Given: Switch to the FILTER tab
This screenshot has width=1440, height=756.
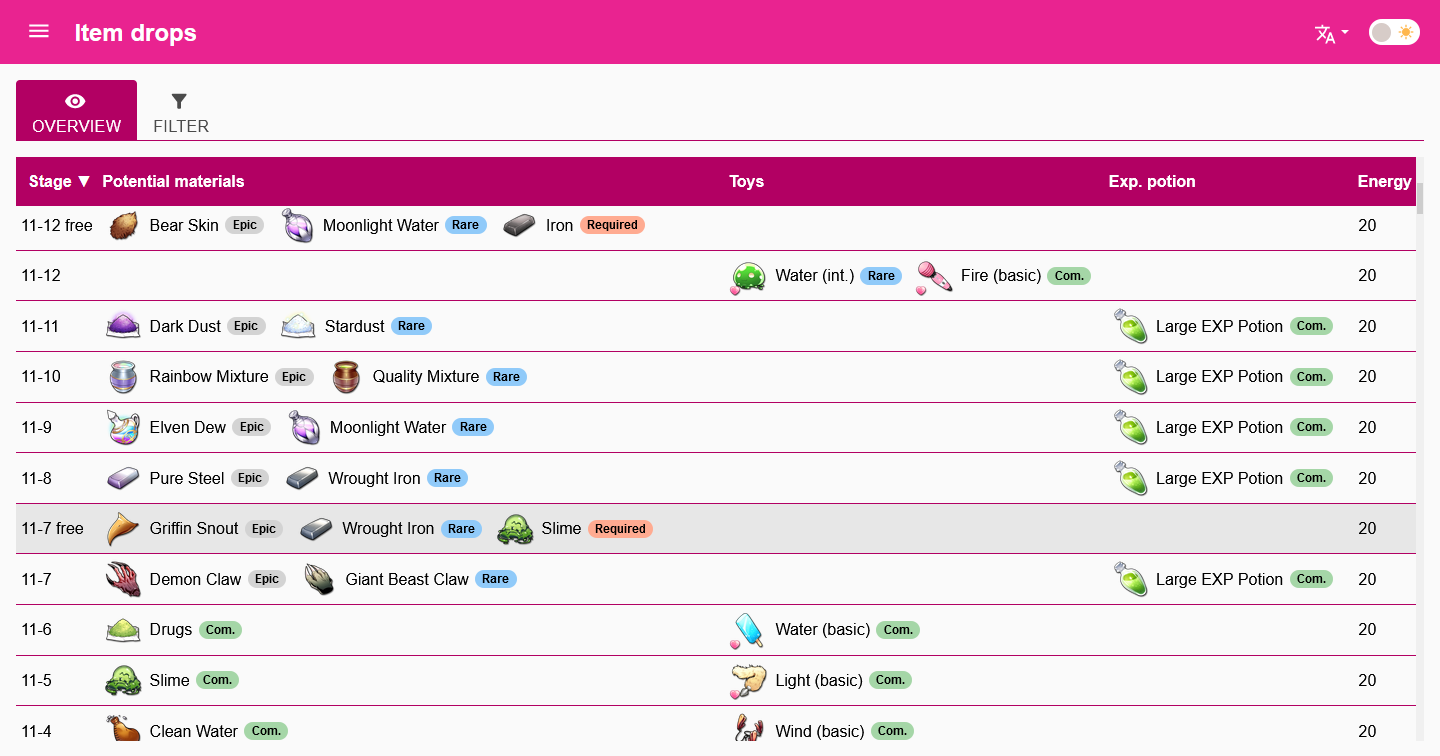Looking at the screenshot, I should tap(180, 110).
